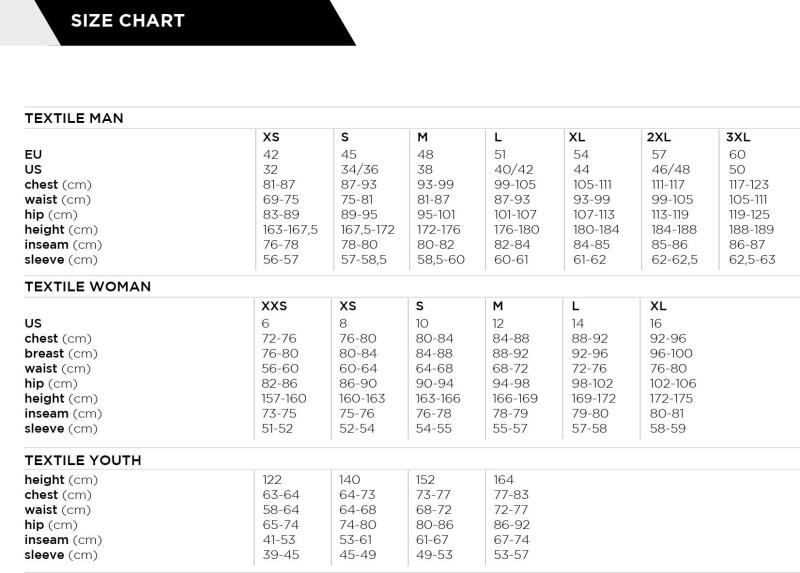Select men's 3XL sleeve value 62,5-63
Screen dimensions: 800x573
752,260
